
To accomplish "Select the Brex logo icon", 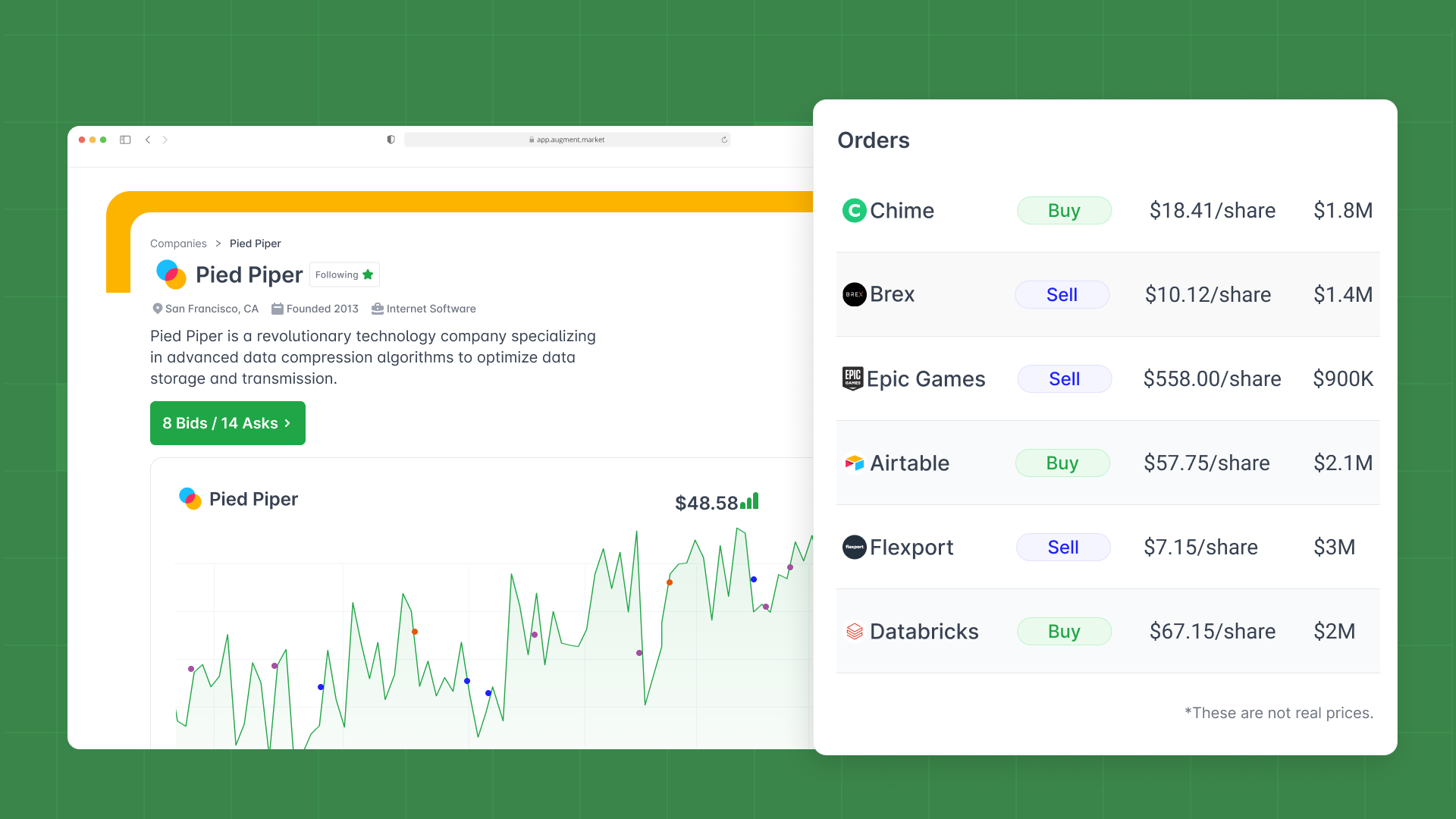I will coord(854,295).
